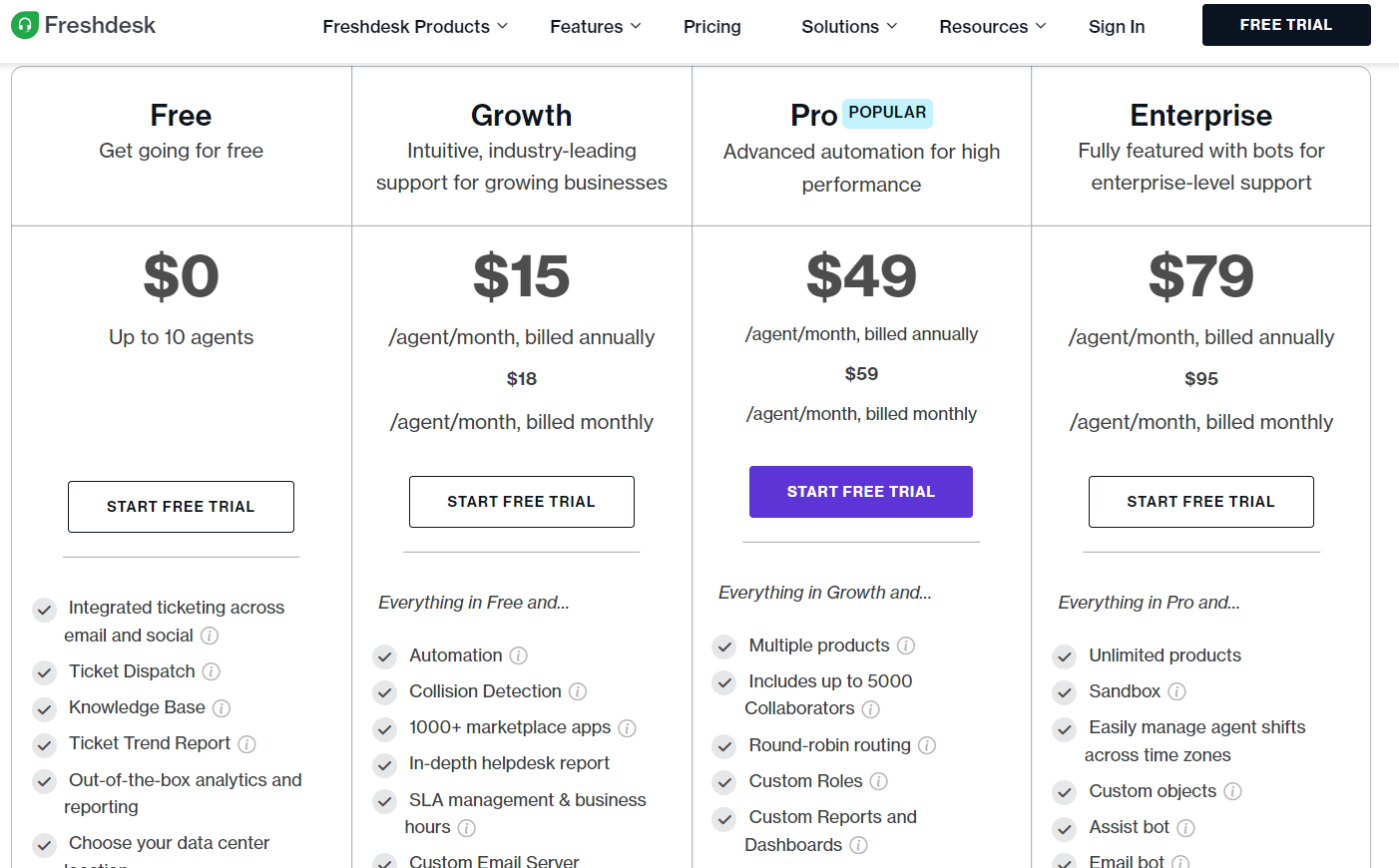This screenshot has width=1399, height=868.
Task: Open the Solutions menu
Action: coord(849,27)
